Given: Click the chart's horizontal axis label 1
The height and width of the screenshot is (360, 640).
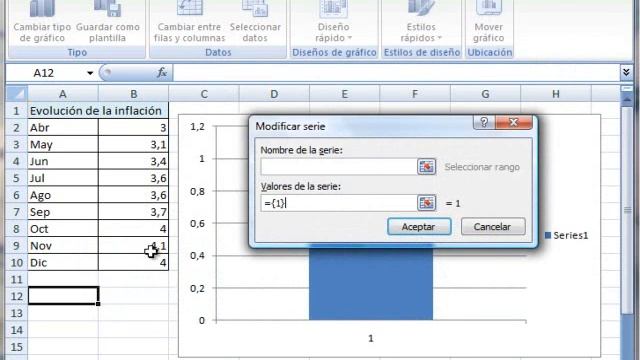Looking at the screenshot, I should (371, 338).
